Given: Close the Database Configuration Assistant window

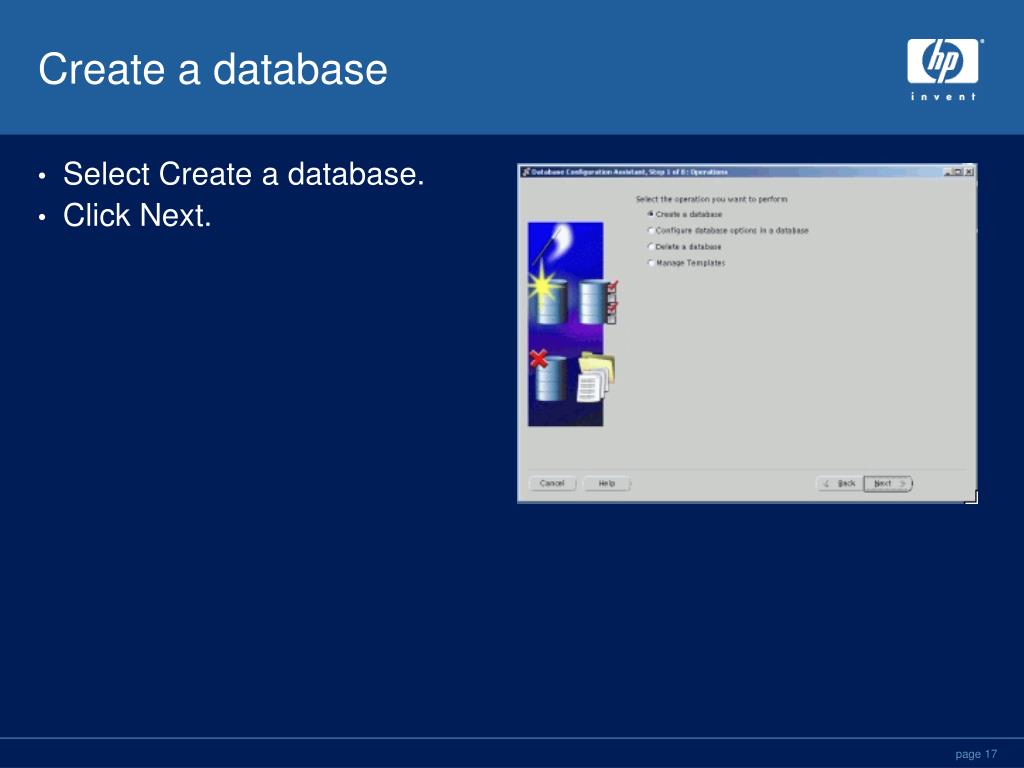Looking at the screenshot, I should pyautogui.click(x=968, y=172).
